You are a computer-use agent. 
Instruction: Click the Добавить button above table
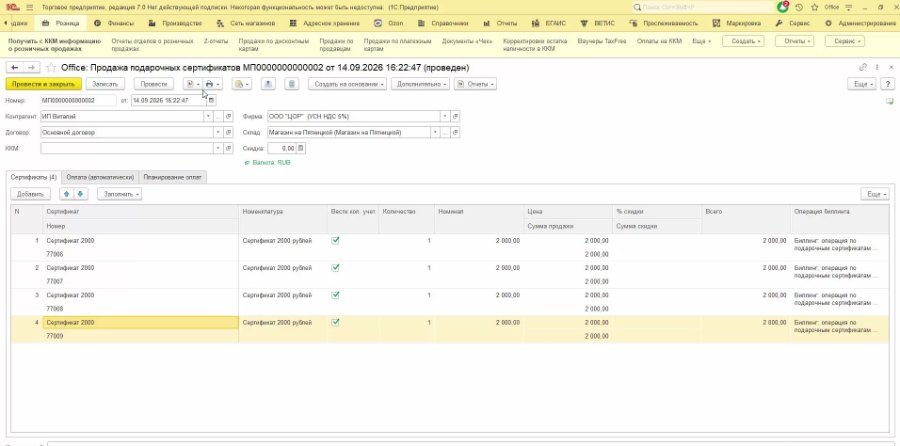[30, 194]
